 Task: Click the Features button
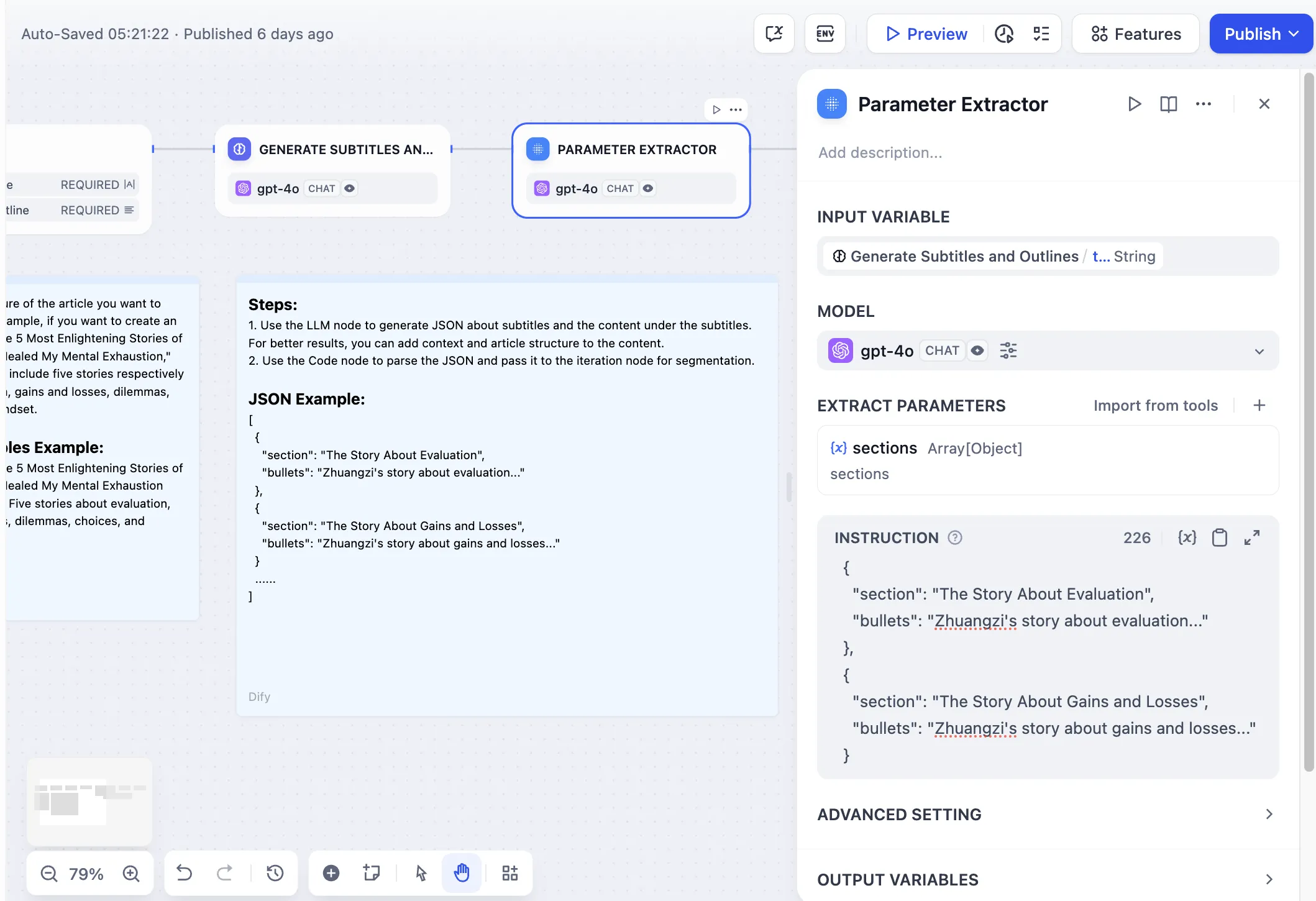(1135, 34)
